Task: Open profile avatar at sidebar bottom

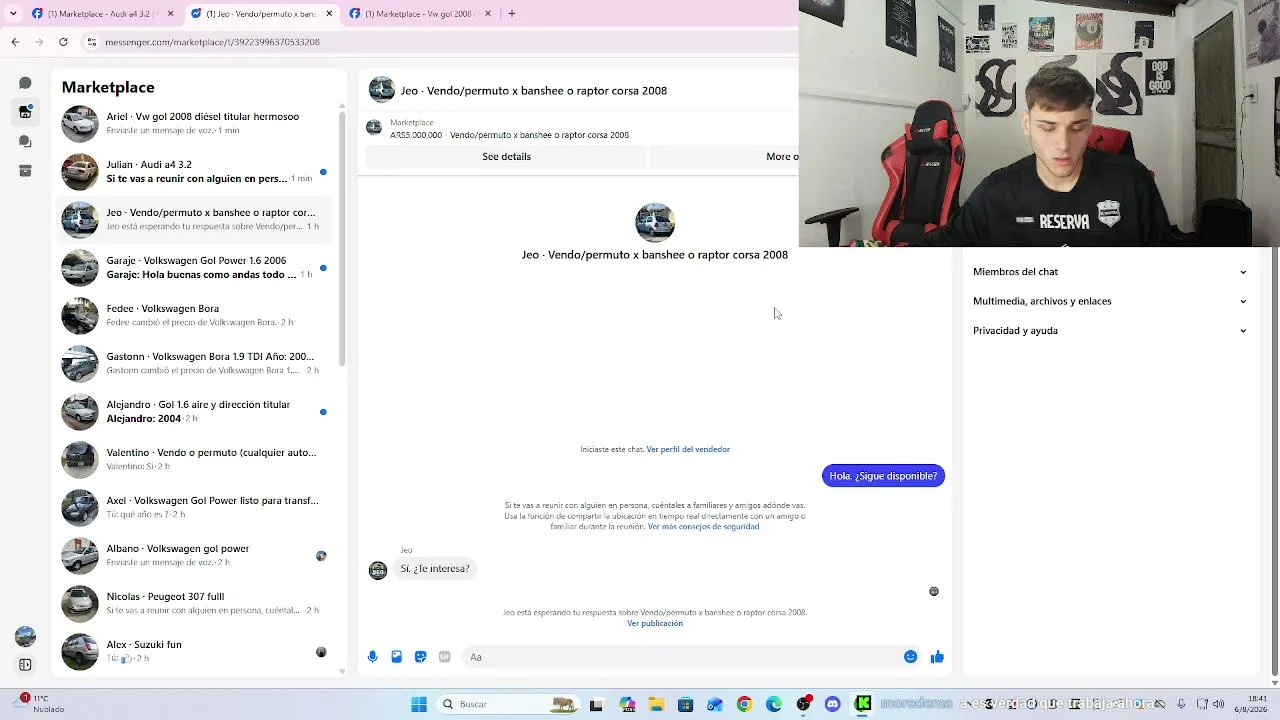Action: (x=25, y=636)
